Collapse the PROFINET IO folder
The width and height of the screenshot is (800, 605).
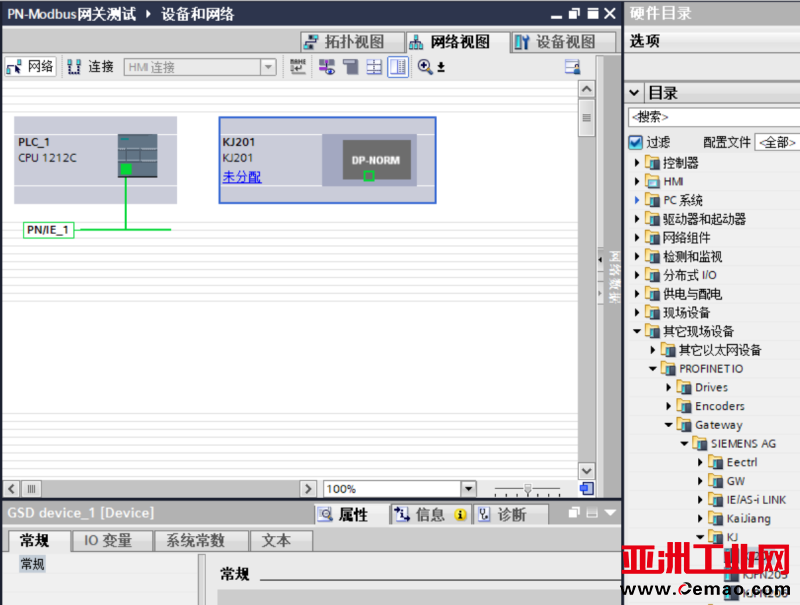point(653,368)
